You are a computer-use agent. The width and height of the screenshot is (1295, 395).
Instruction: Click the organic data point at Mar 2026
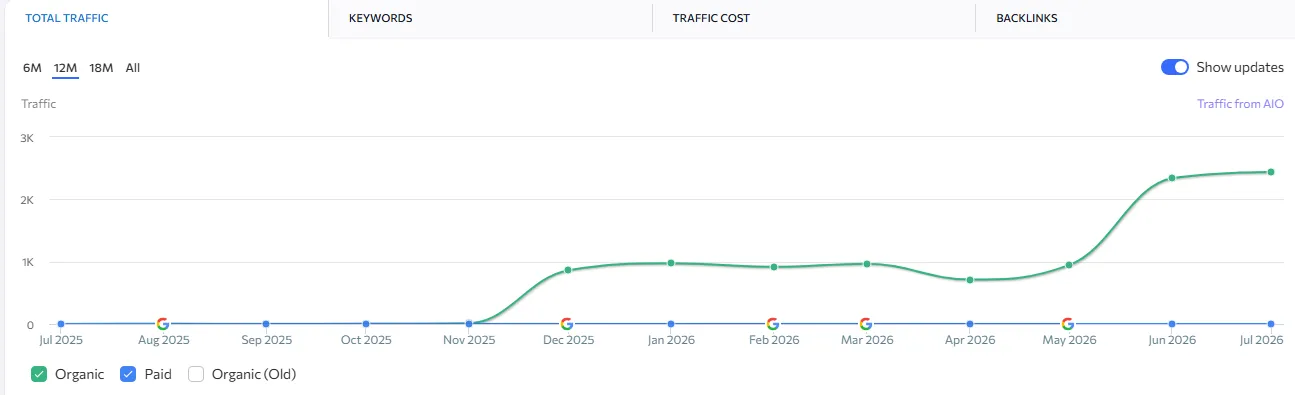click(866, 264)
